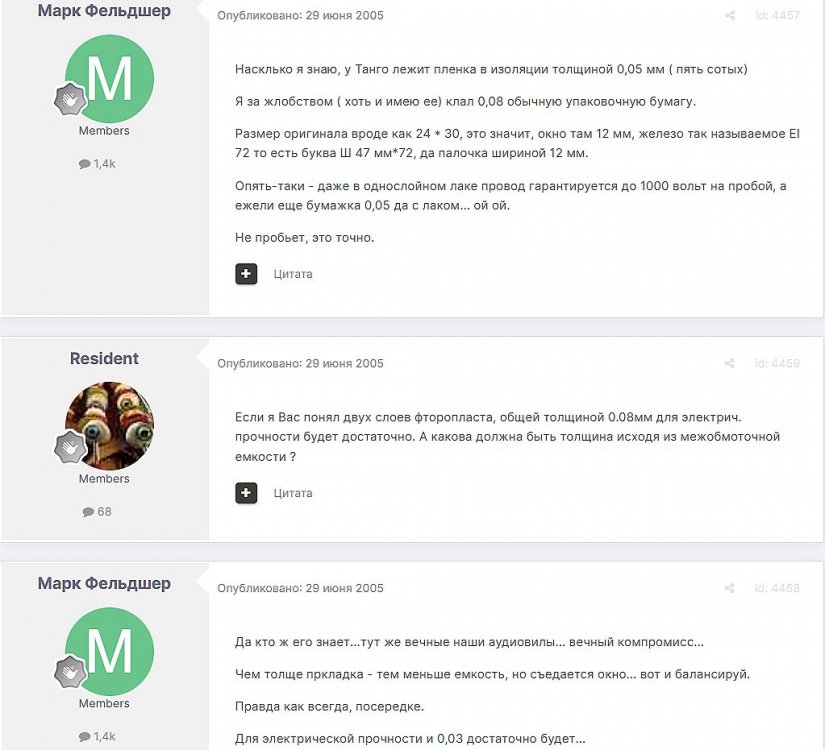This screenshot has width=825, height=750.
Task: Click the plus multi-quote button in the first post
Action: (246, 274)
